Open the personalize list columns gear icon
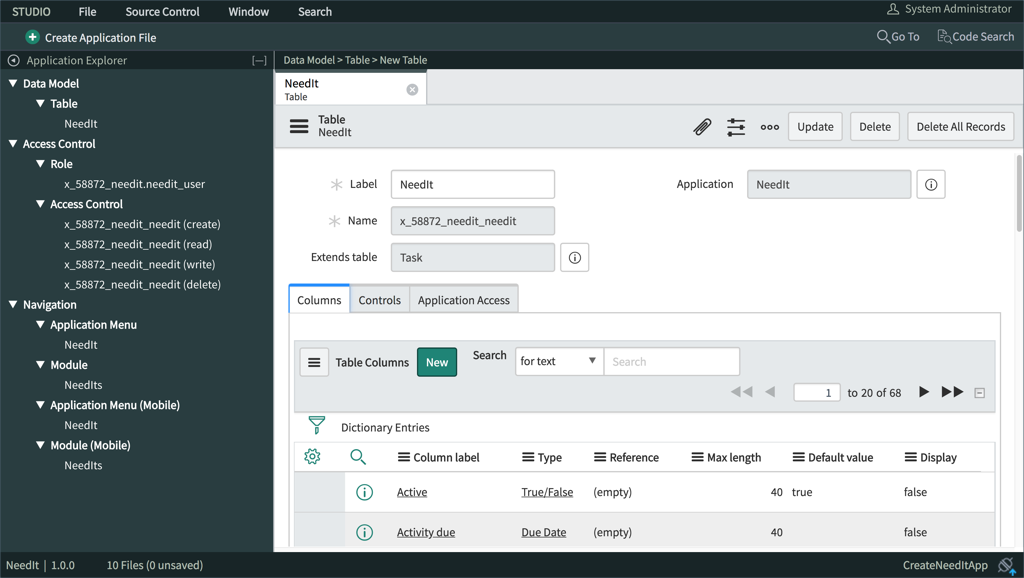Image resolution: width=1024 pixels, height=578 pixels. 311,457
